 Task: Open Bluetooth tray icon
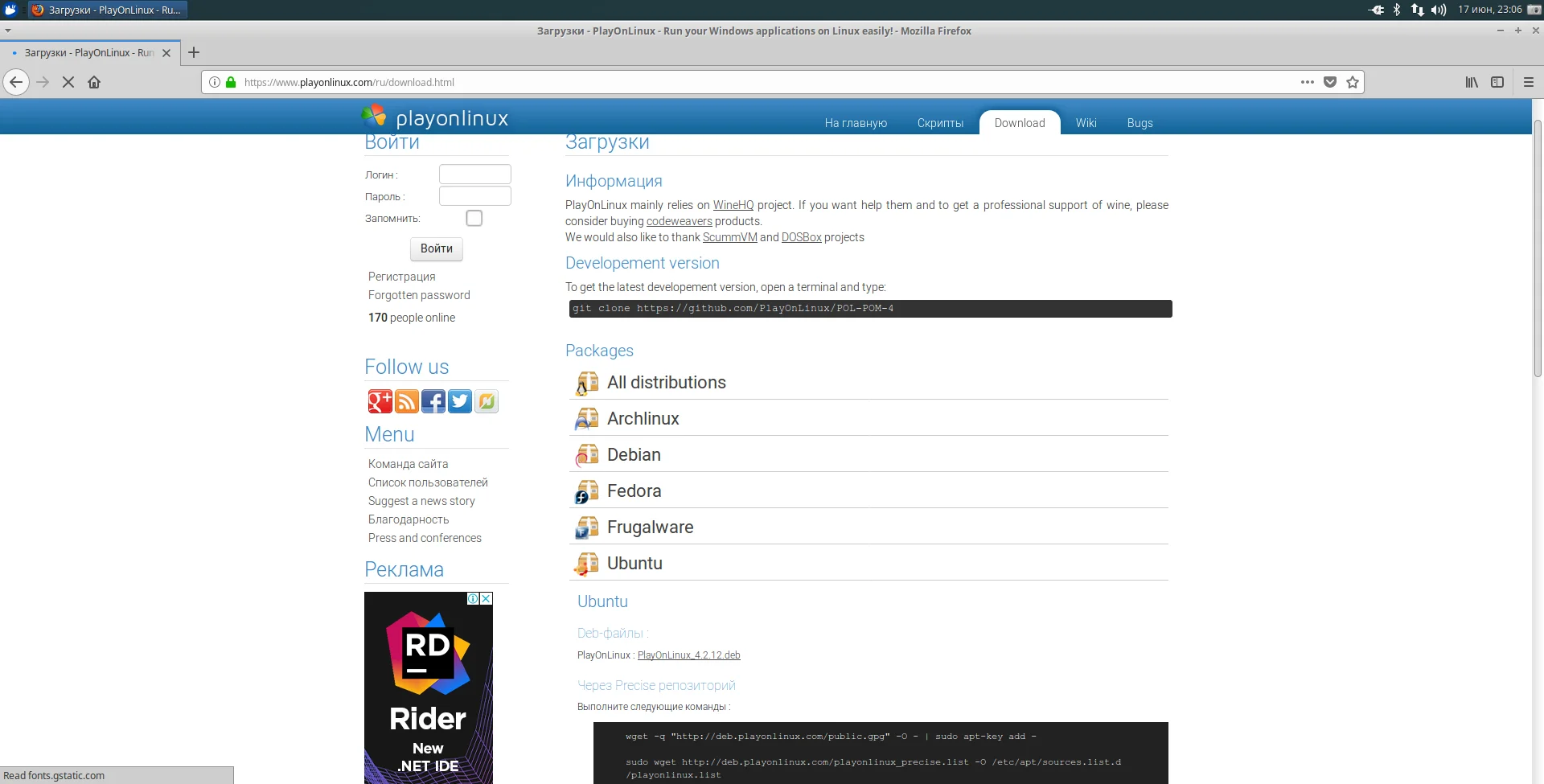point(1397,10)
